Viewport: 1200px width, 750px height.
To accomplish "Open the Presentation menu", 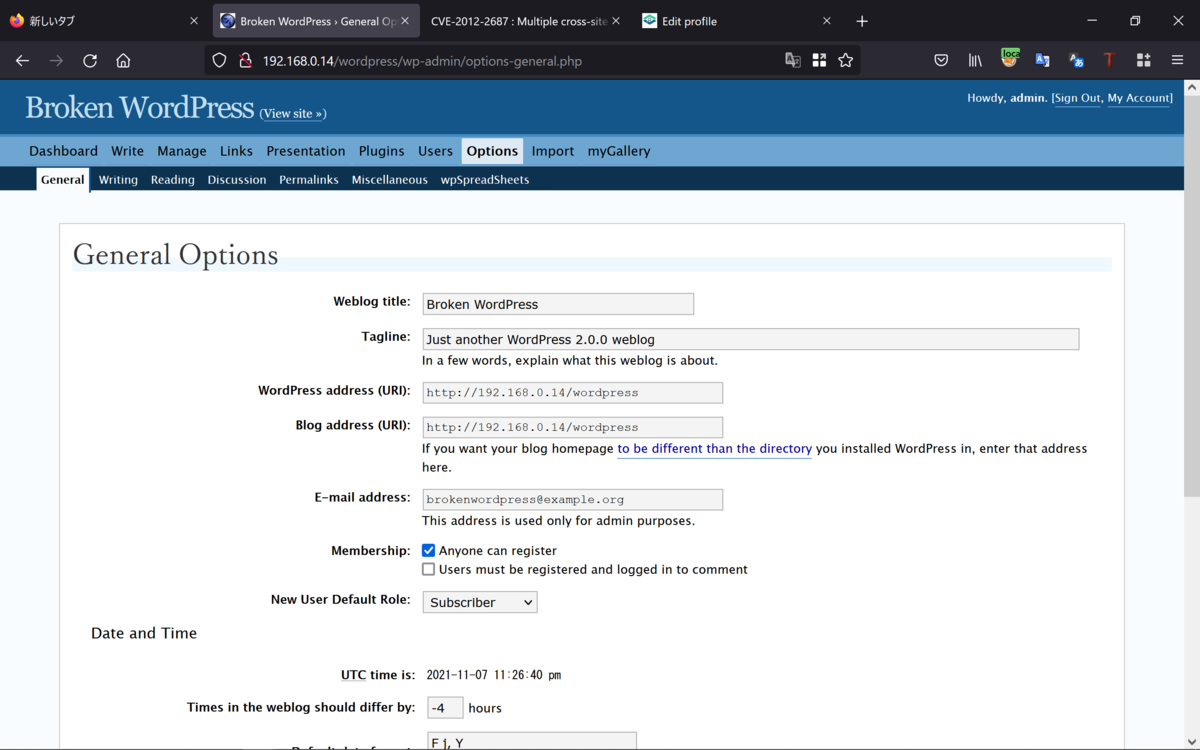I will tap(306, 151).
